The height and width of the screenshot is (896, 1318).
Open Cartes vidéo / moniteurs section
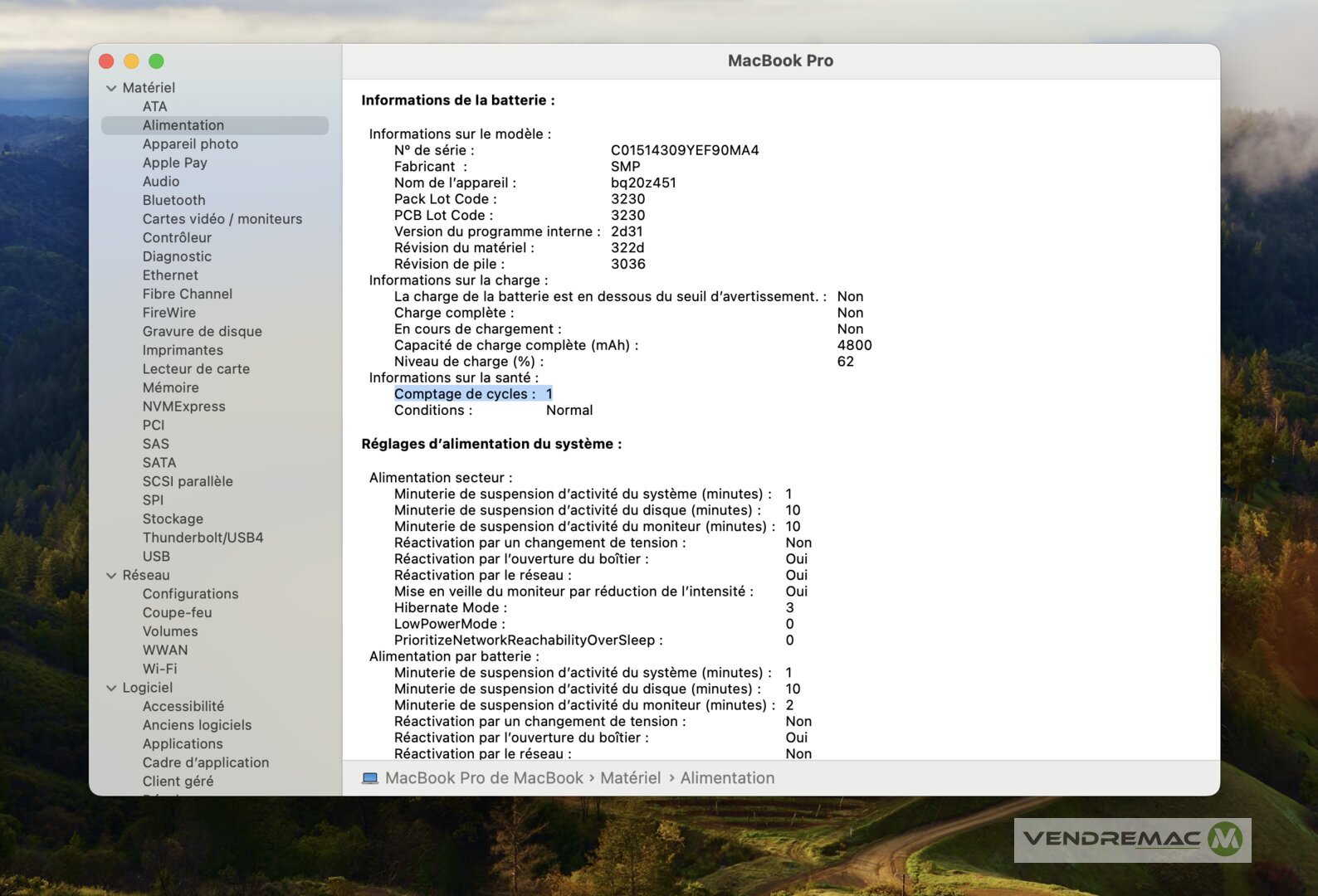click(x=222, y=219)
